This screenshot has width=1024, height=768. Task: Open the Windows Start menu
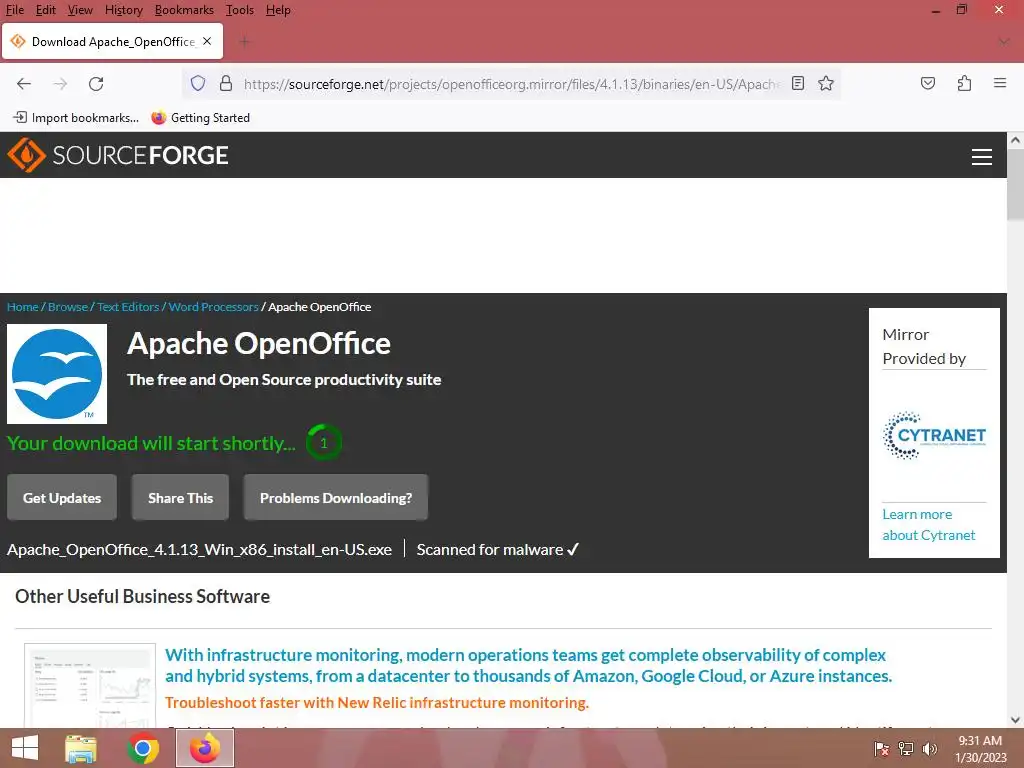click(x=25, y=748)
